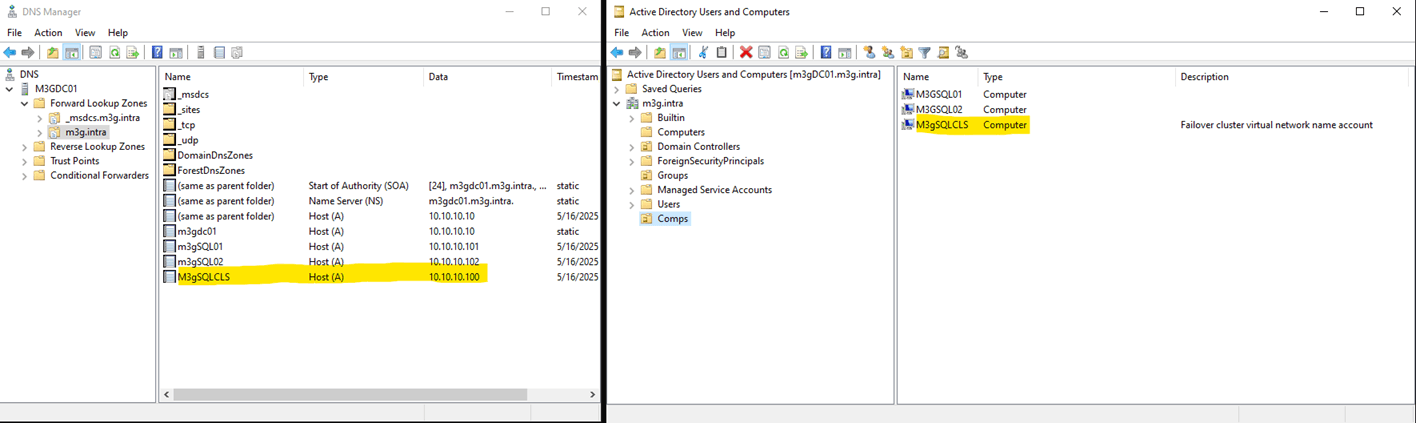Click Back arrow in DNS Manager toolbar

(10, 52)
